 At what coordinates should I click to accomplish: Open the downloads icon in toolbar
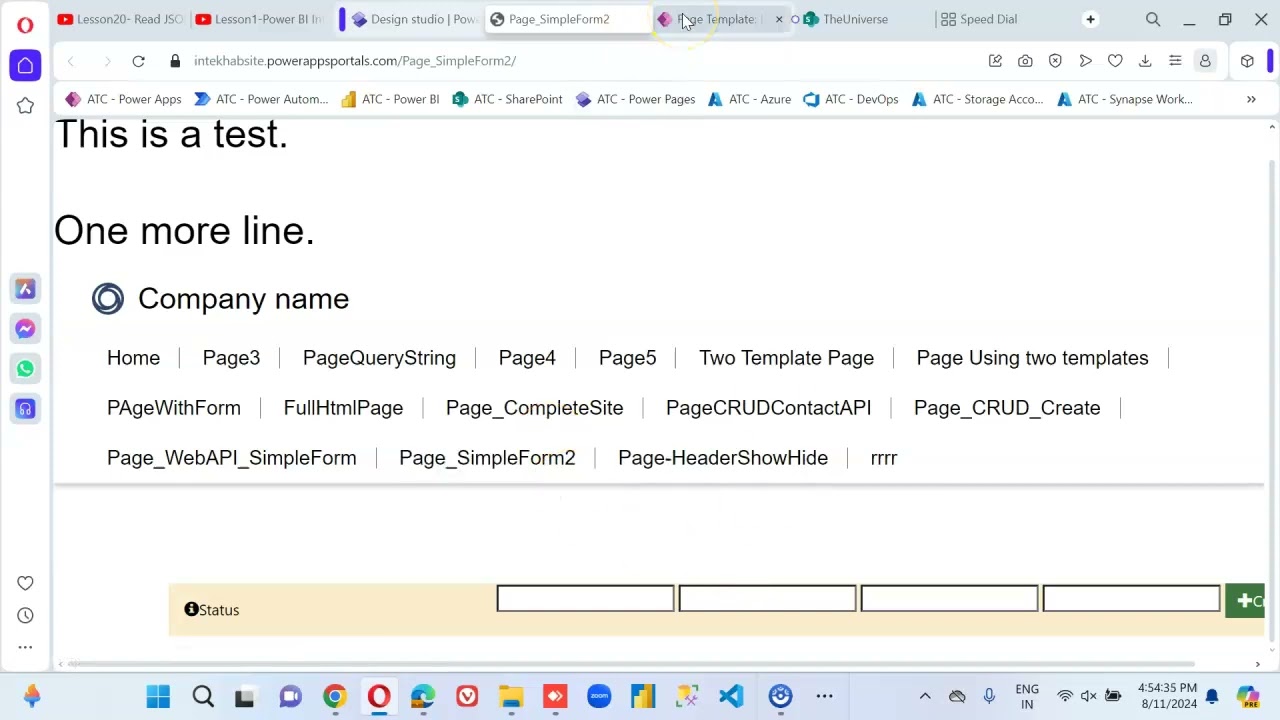click(x=1145, y=61)
